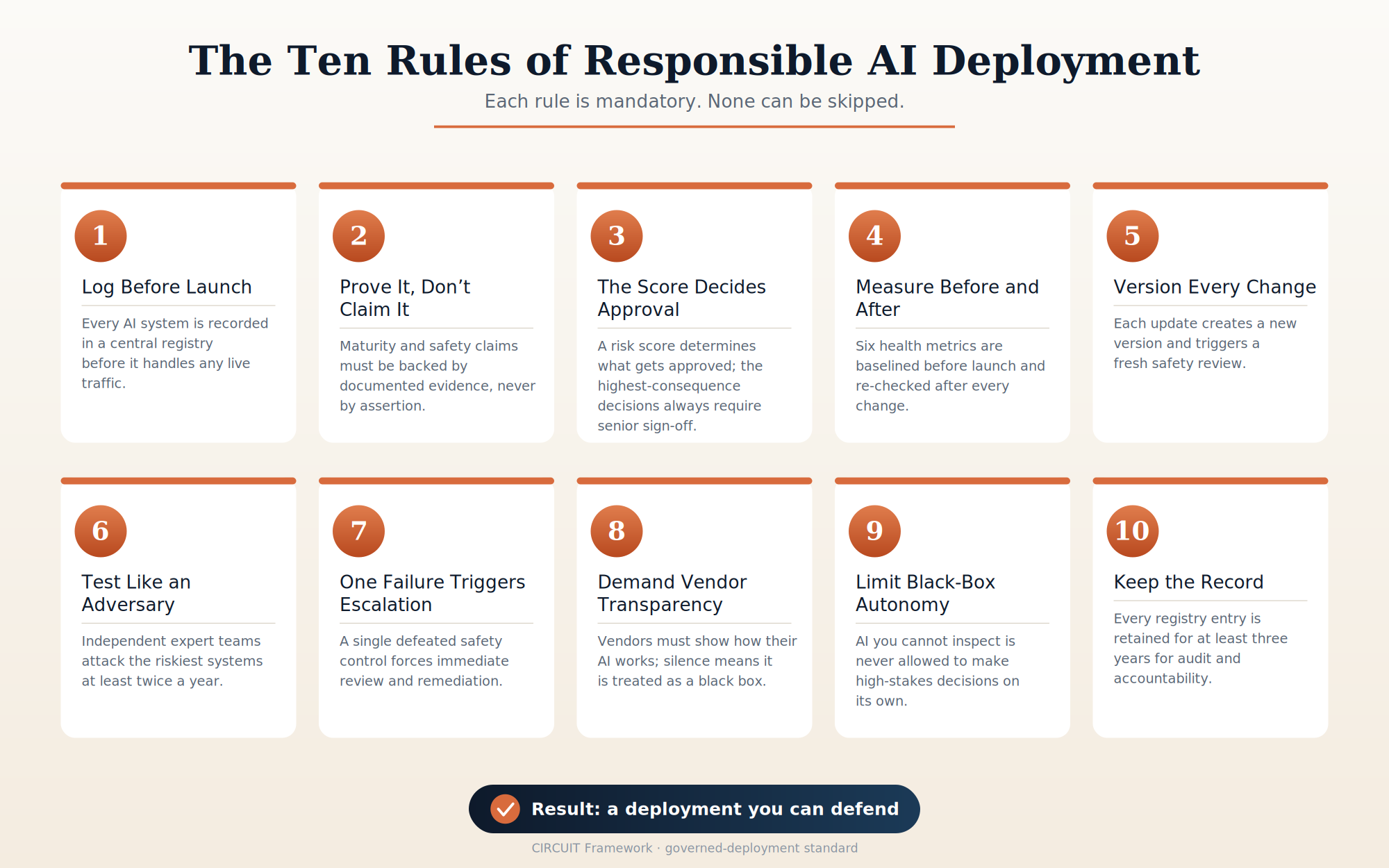This screenshot has width=1389, height=868.
Task: Select the 'Demand Vendor Transparency' heading
Action: [x=672, y=593]
